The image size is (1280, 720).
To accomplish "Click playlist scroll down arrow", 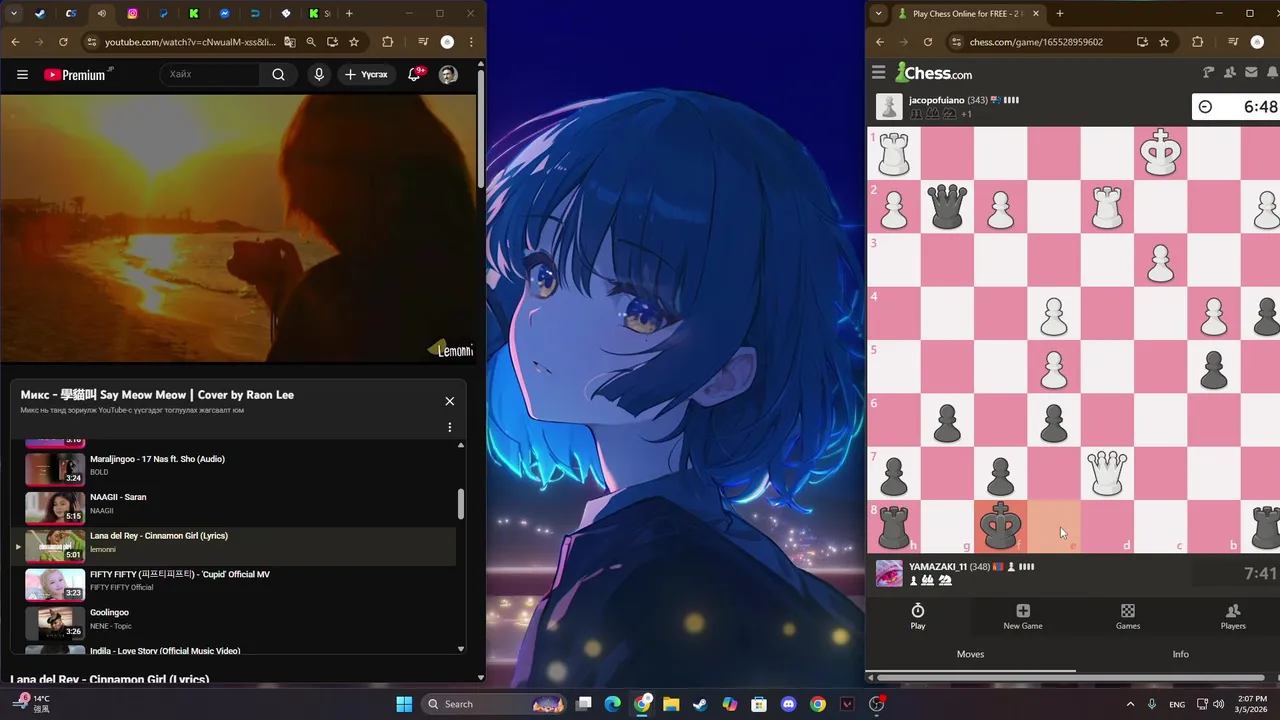I will click(x=461, y=649).
